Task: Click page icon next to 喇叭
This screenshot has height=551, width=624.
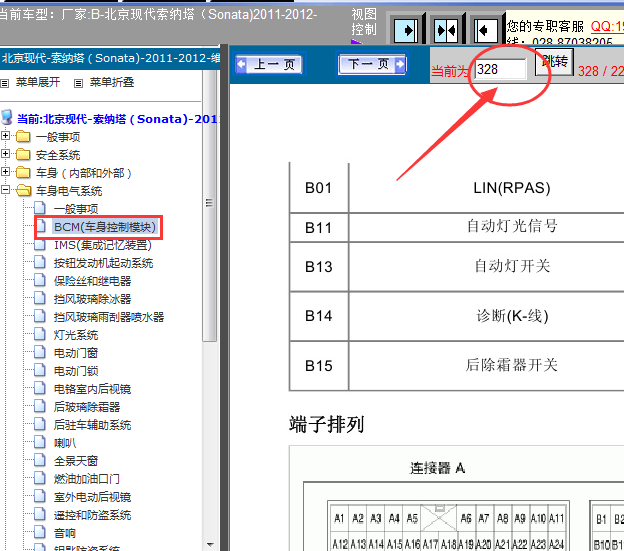Action: click(x=40, y=441)
